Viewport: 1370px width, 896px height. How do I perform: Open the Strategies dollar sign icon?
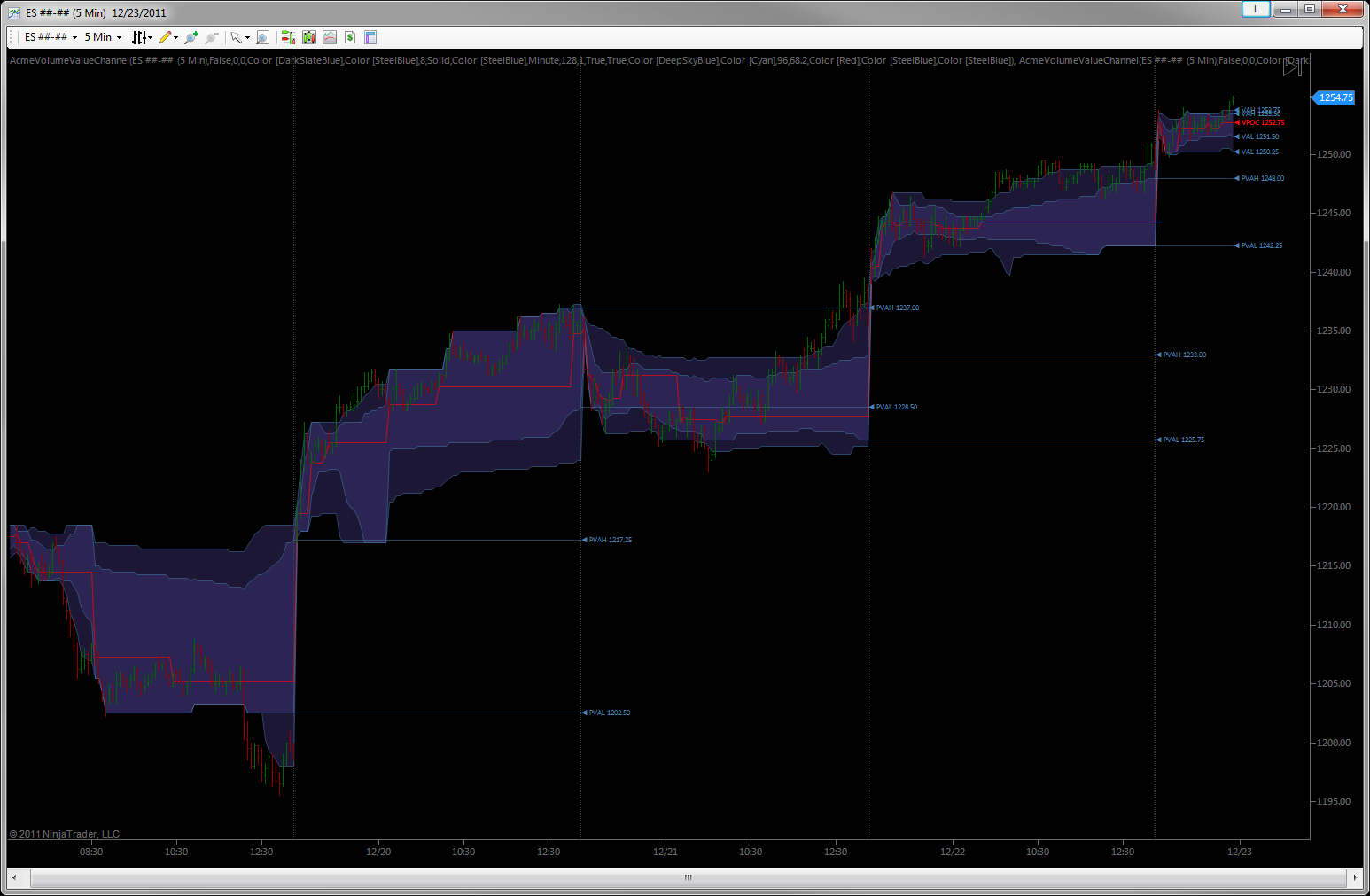coord(350,37)
